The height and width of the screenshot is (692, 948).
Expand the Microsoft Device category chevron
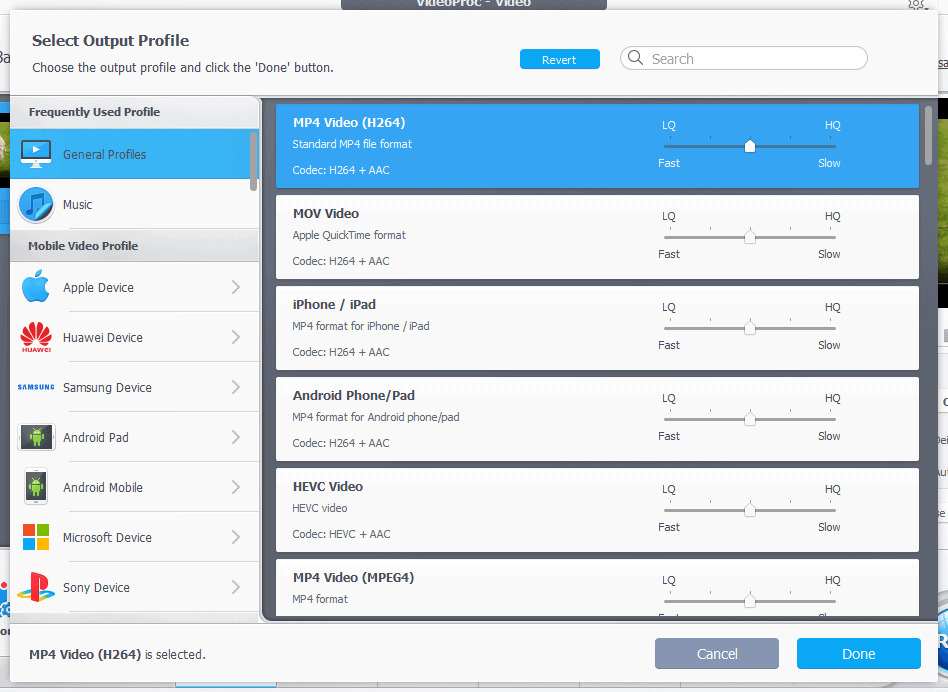click(x=236, y=537)
